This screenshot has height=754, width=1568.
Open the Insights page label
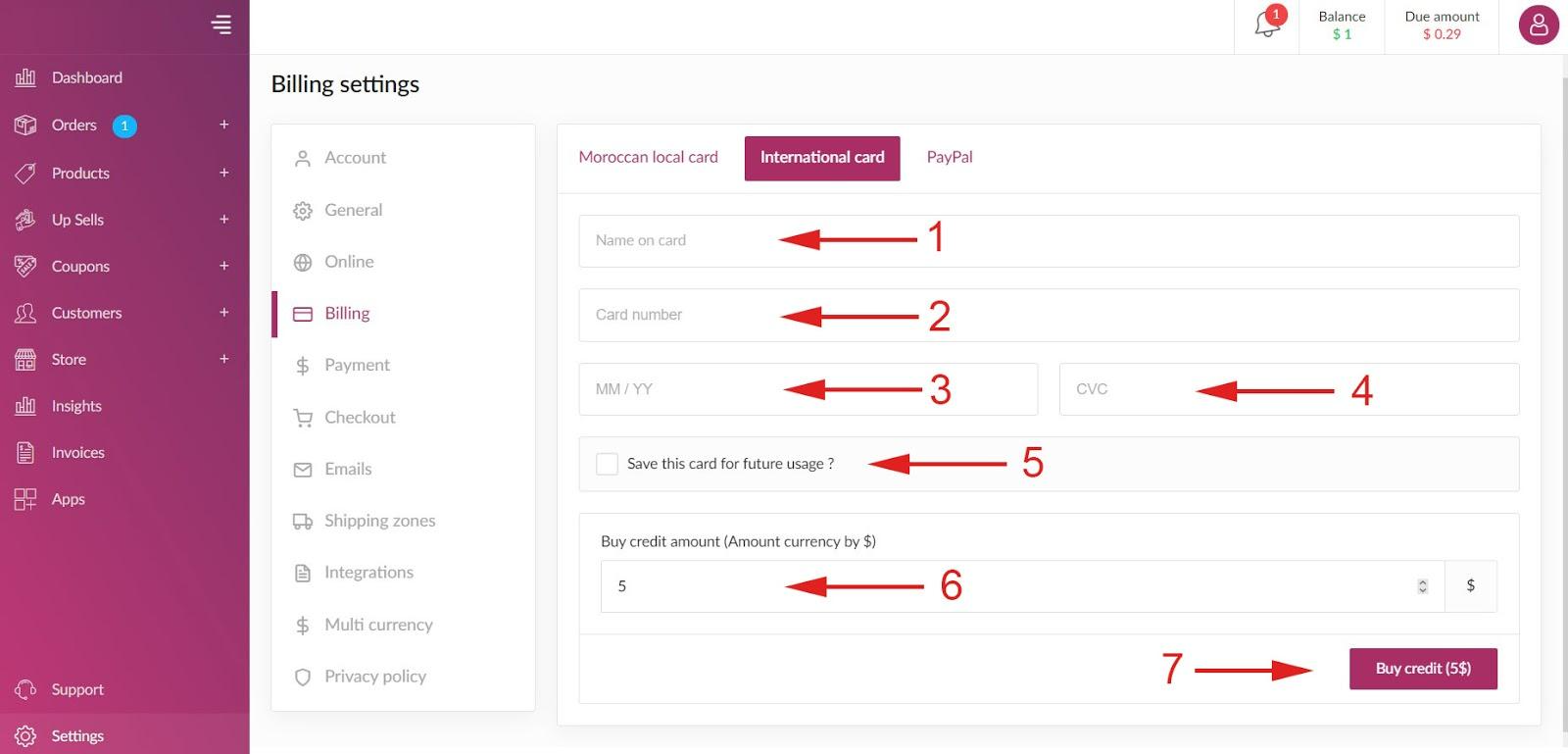[x=76, y=406]
